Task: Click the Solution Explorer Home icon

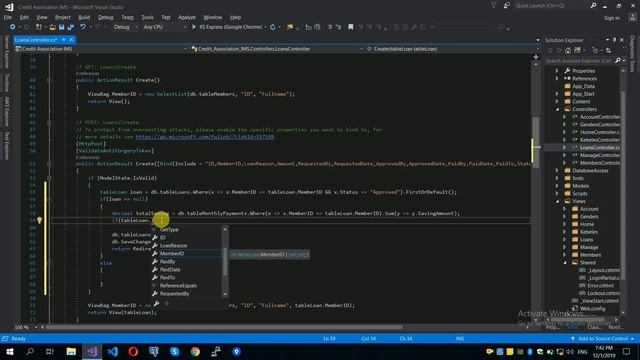Action: 568,51
